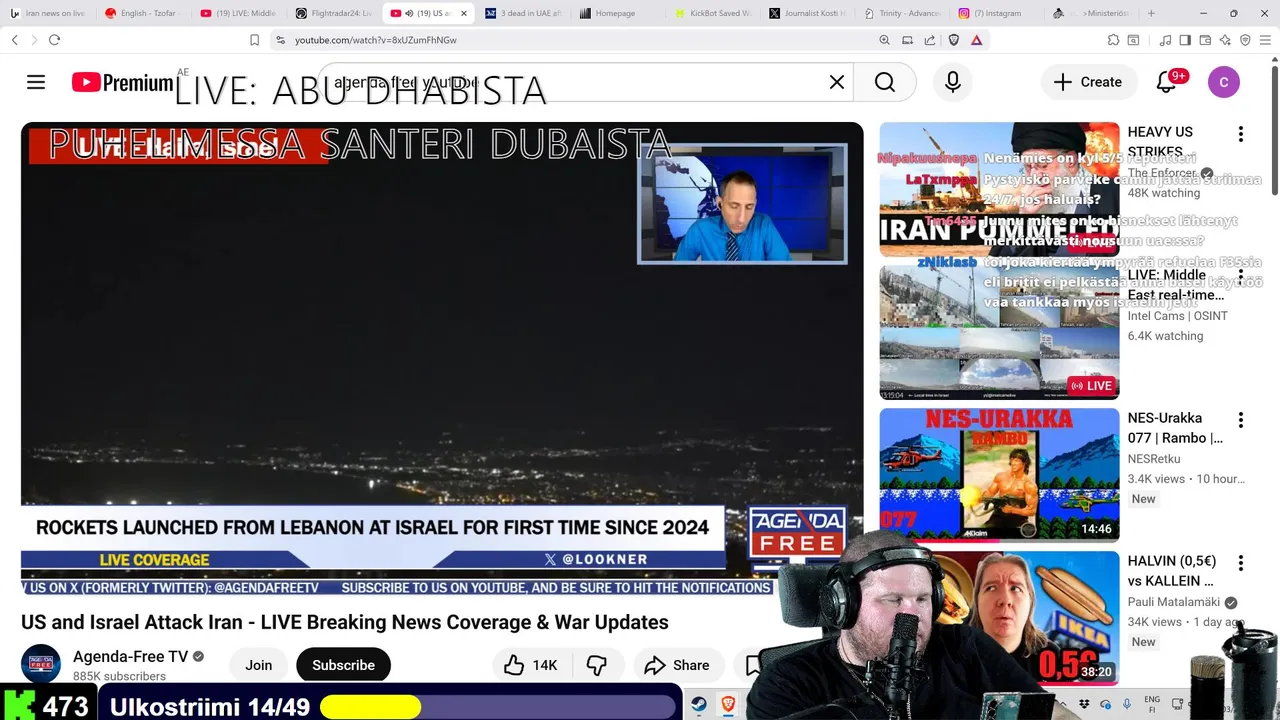Switch to Iran news on live tab
This screenshot has height=720, width=1280.
(x=47, y=13)
